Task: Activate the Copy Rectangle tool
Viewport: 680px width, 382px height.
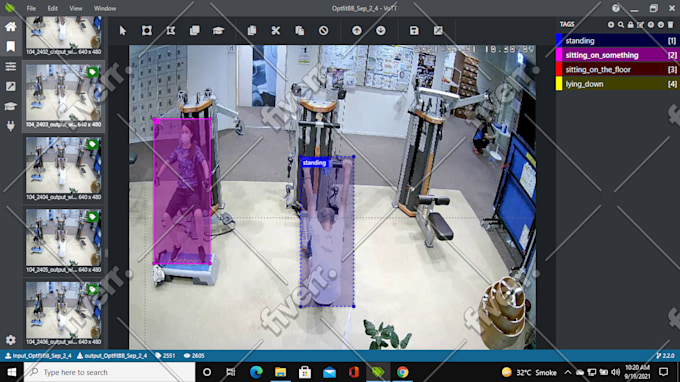Action: [194, 30]
